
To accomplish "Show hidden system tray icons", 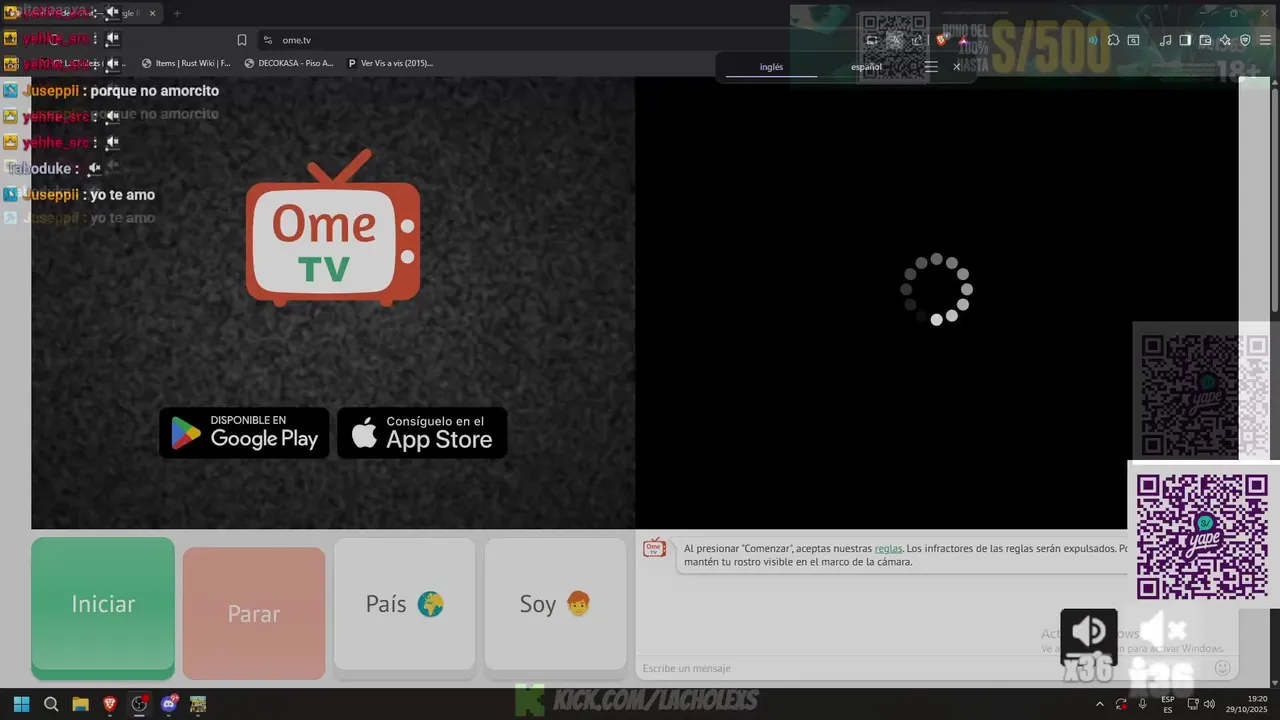I will 1100,704.
